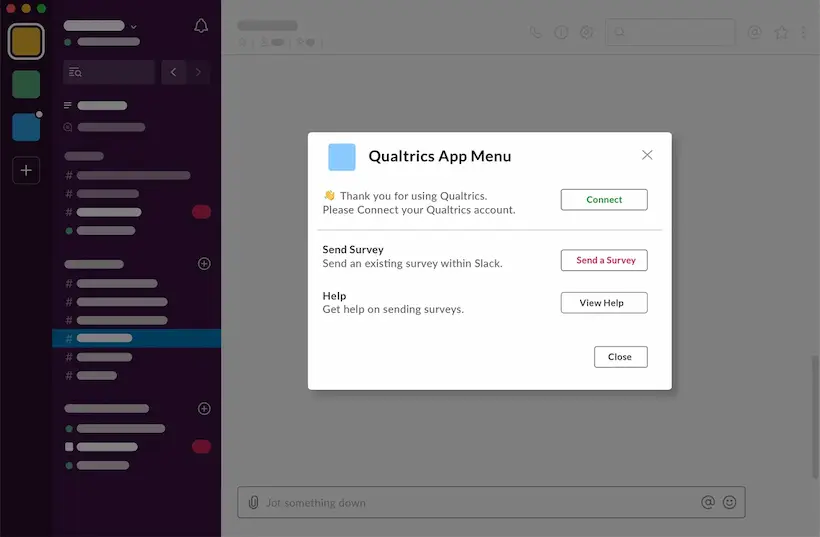Show channel details info icon
The image size is (820, 537).
point(561,32)
